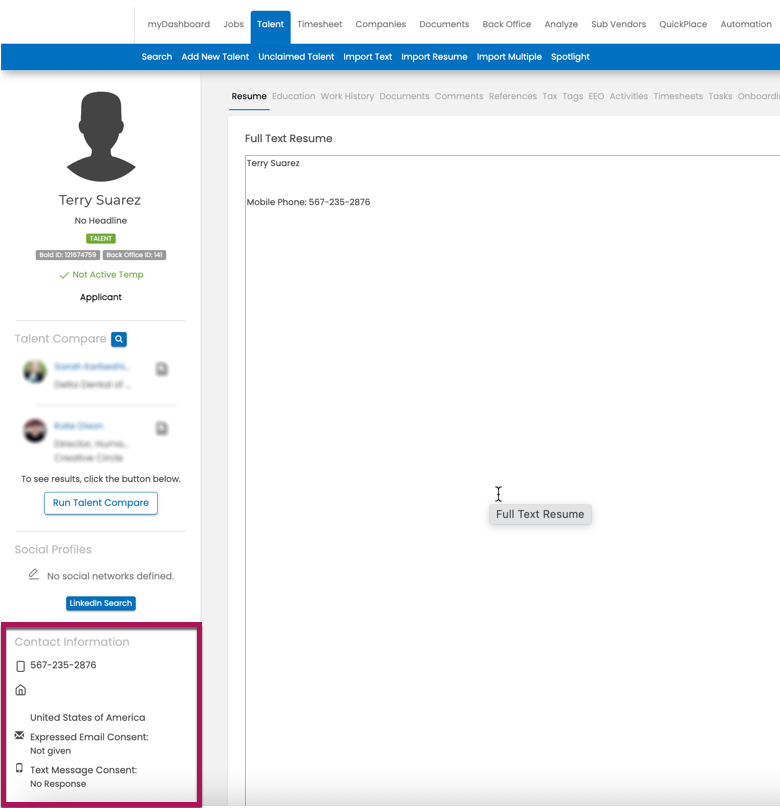Click the green TALENT badge
Image resolution: width=780 pixels, height=808 pixels.
click(x=101, y=239)
